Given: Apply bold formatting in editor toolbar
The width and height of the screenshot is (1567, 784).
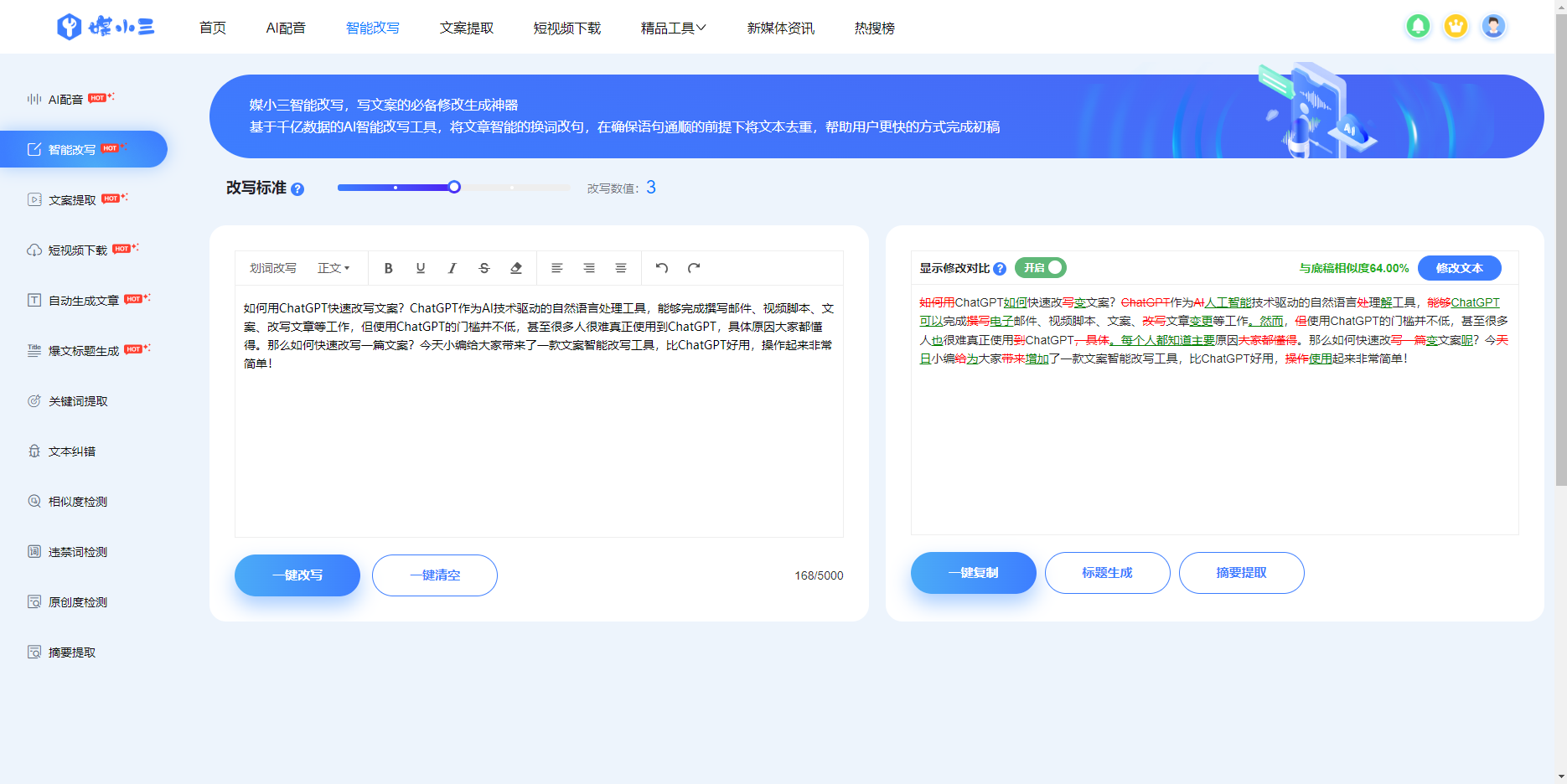Looking at the screenshot, I should 388,268.
